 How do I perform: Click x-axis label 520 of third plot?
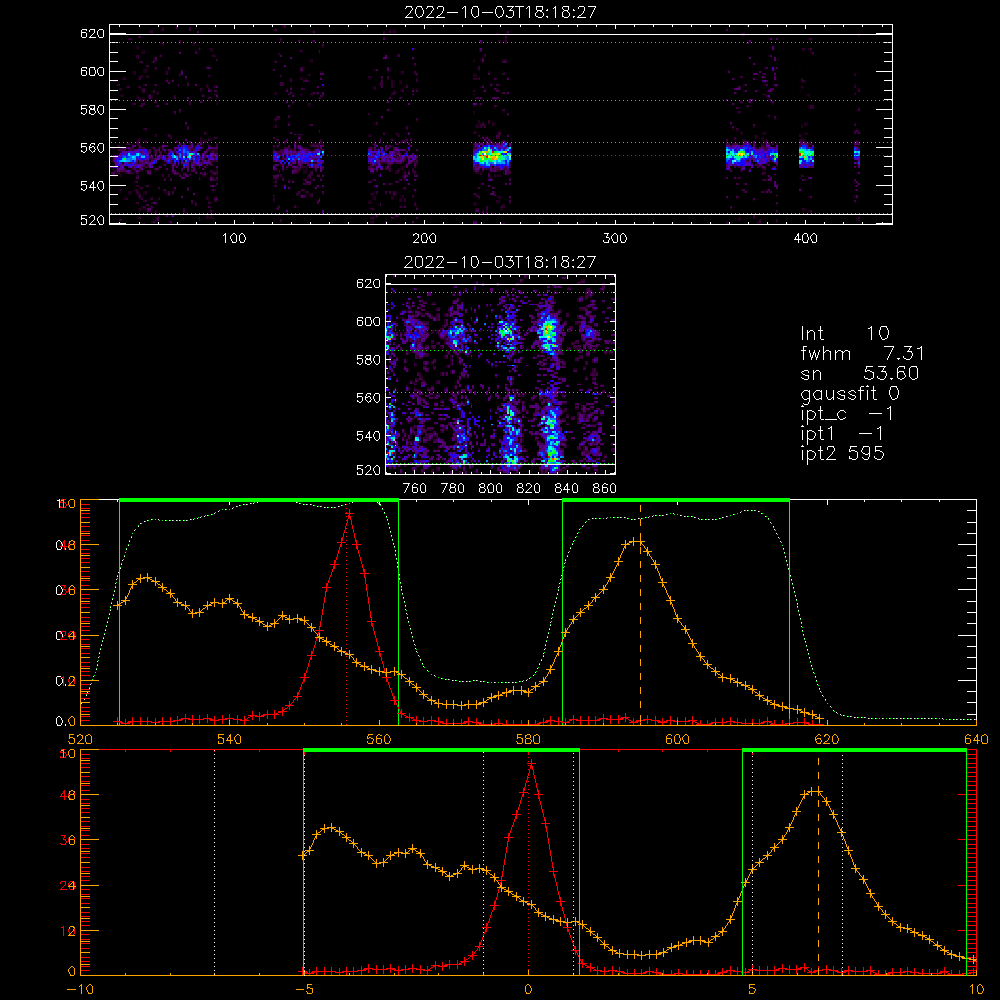point(80,739)
